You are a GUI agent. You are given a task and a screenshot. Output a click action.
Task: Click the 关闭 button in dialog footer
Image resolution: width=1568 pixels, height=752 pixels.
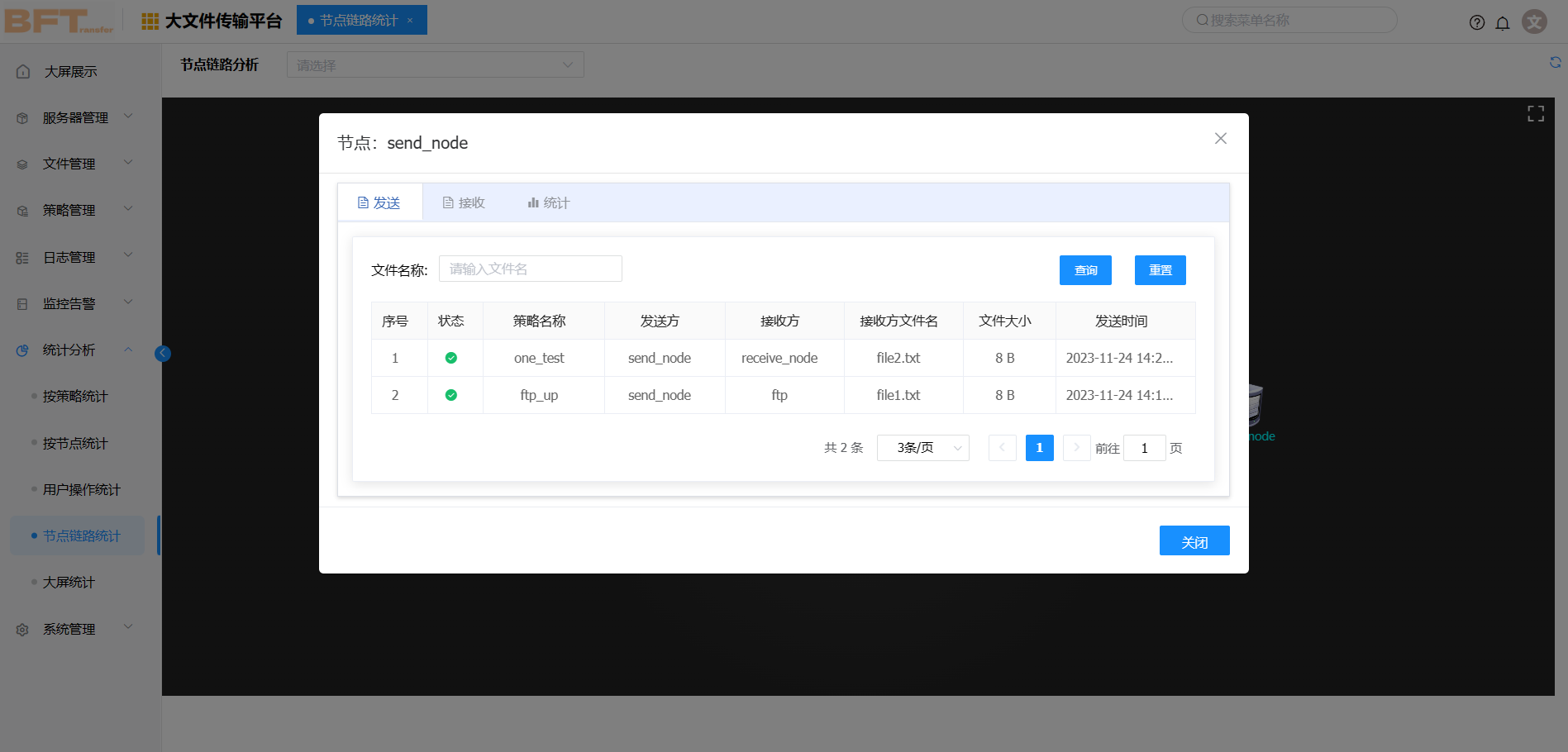tap(1194, 541)
